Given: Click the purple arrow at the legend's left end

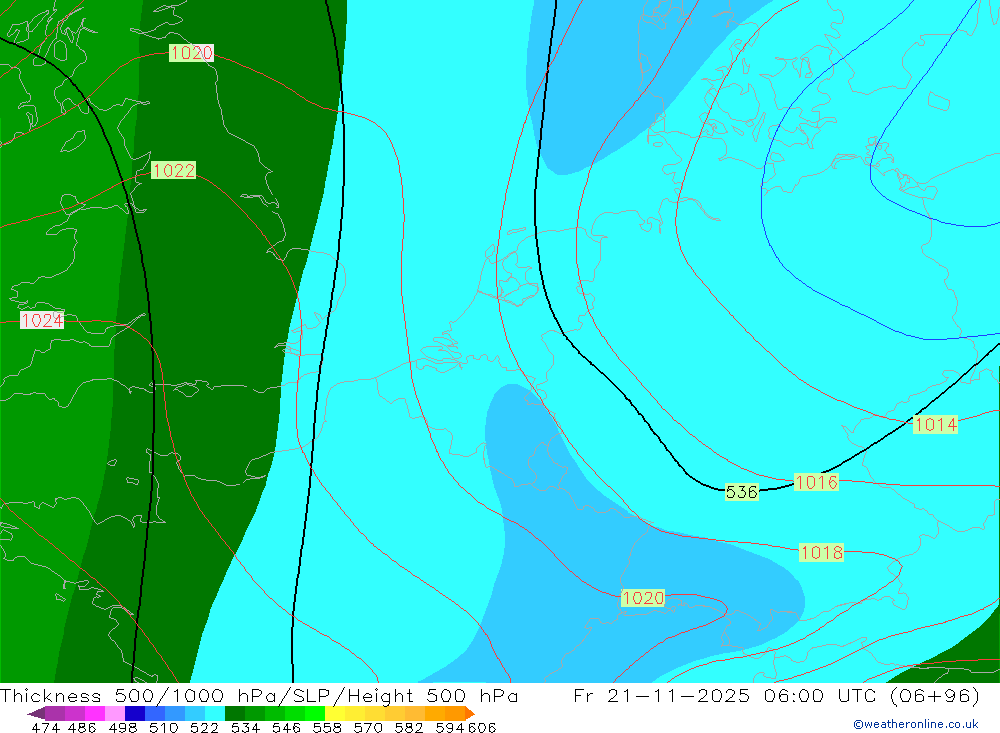Looking at the screenshot, I should (x=36, y=713).
